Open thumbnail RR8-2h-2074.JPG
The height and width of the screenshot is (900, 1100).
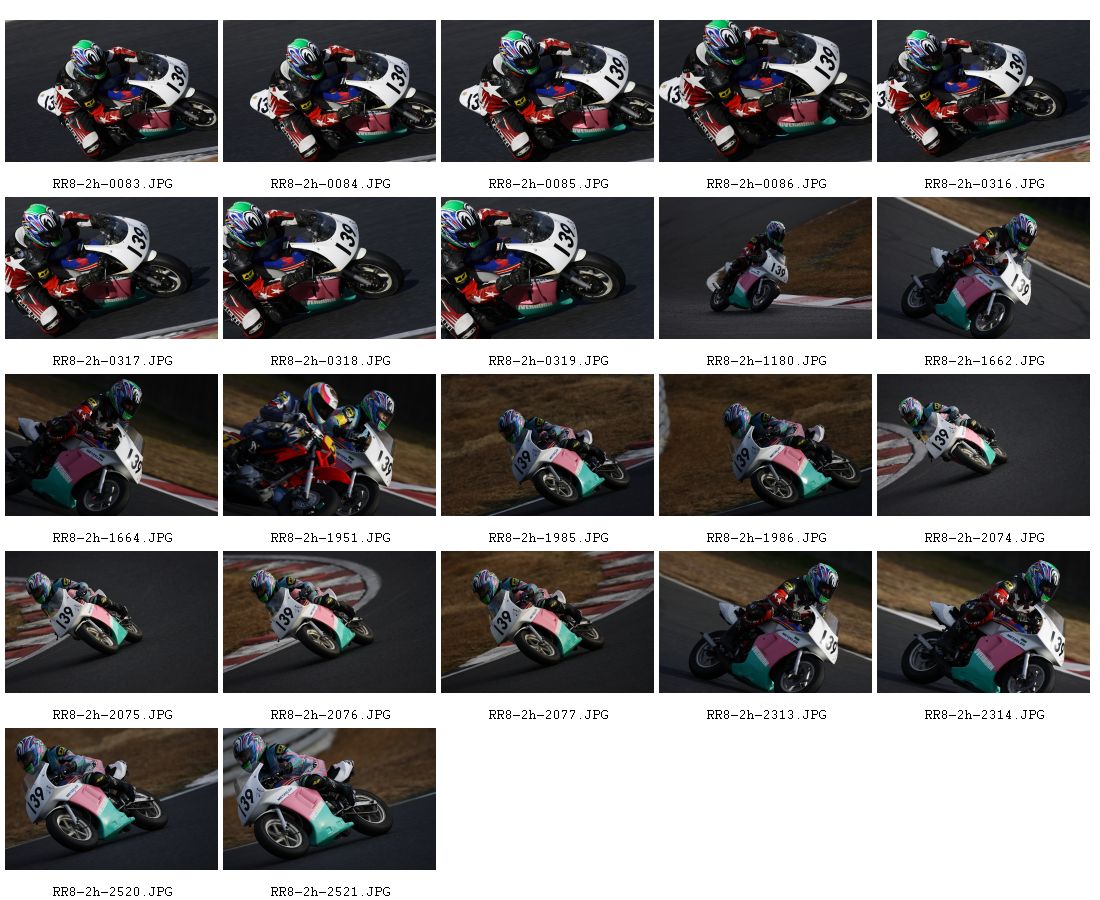(x=984, y=445)
